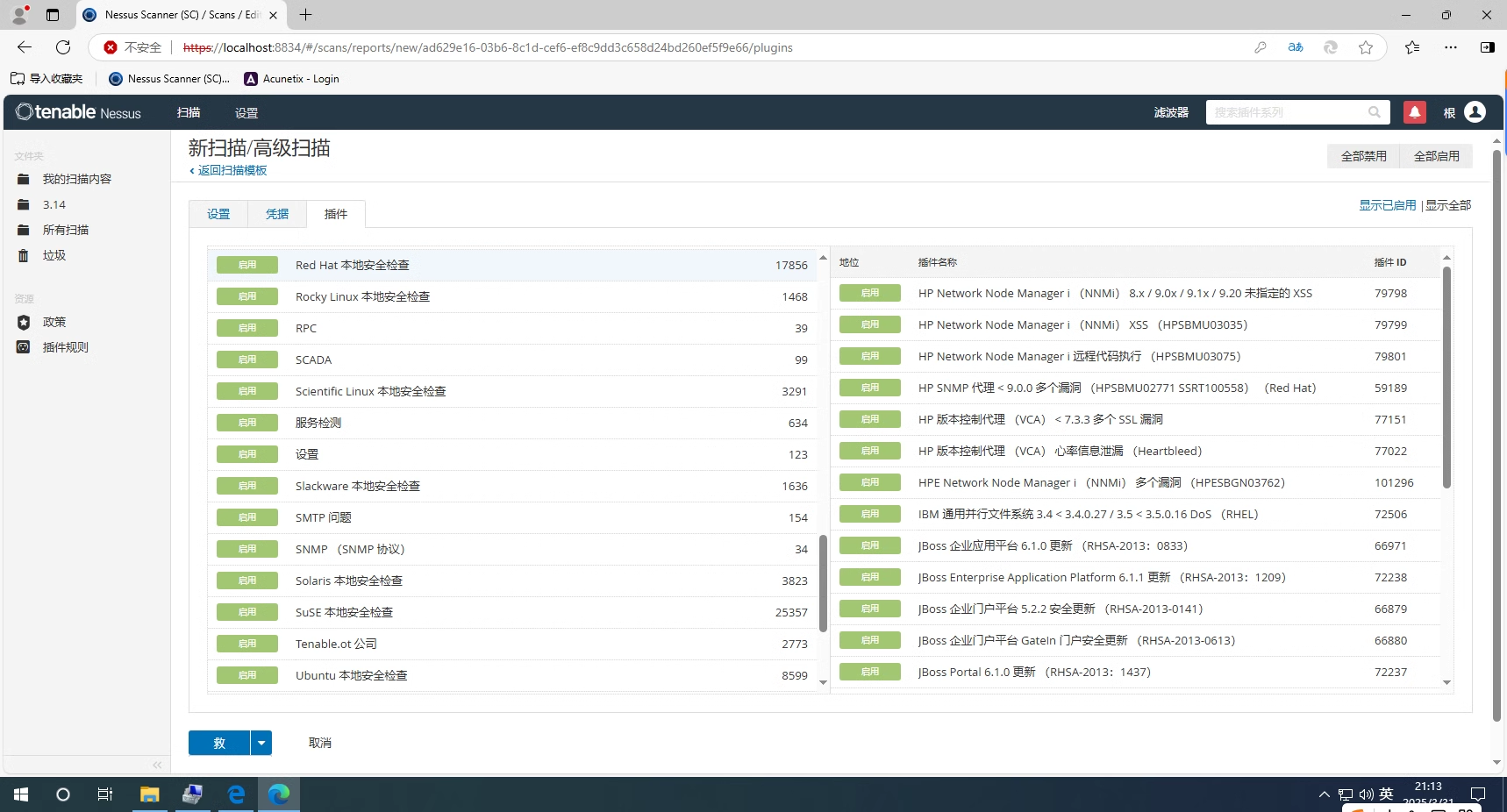Screen dimensions: 1507x812
Task: Click the not-secure warning icon
Action: (x=111, y=47)
